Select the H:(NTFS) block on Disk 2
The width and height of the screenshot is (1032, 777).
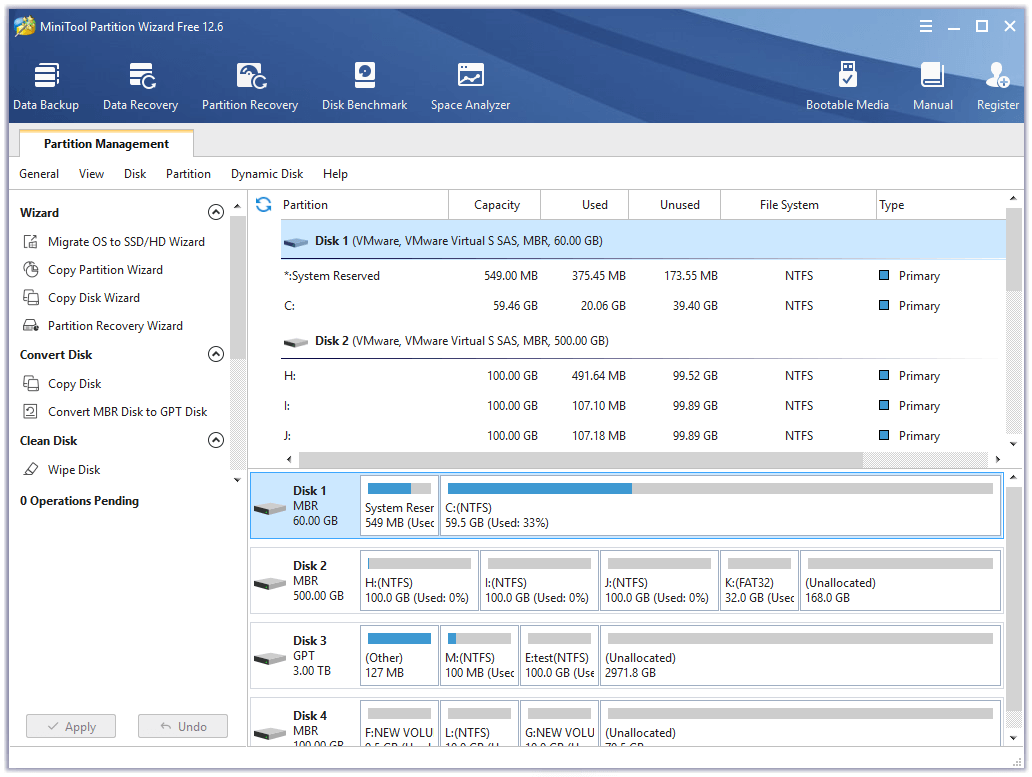coord(419,581)
